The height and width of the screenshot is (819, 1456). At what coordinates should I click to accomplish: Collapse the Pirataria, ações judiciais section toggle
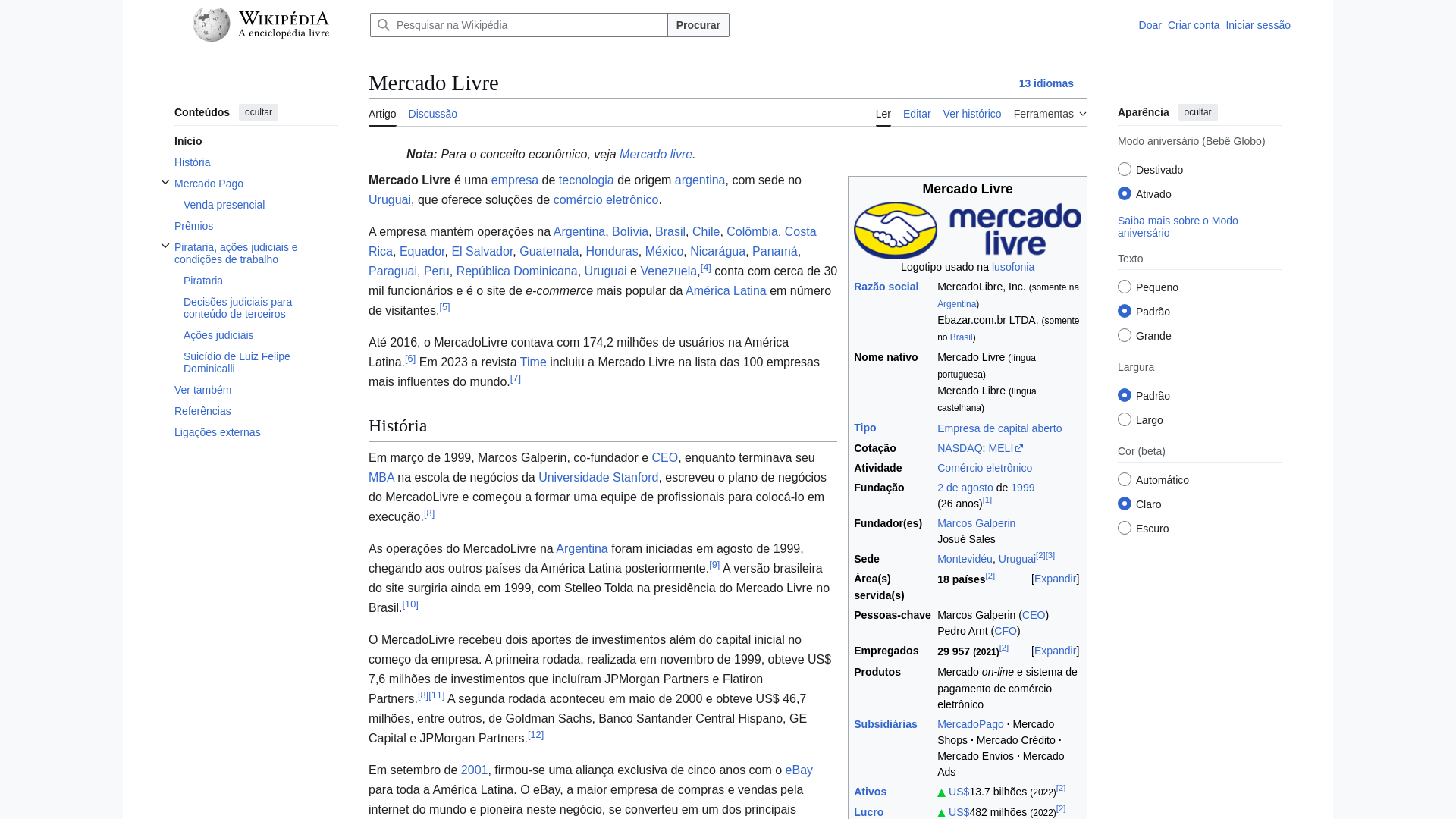(x=165, y=246)
